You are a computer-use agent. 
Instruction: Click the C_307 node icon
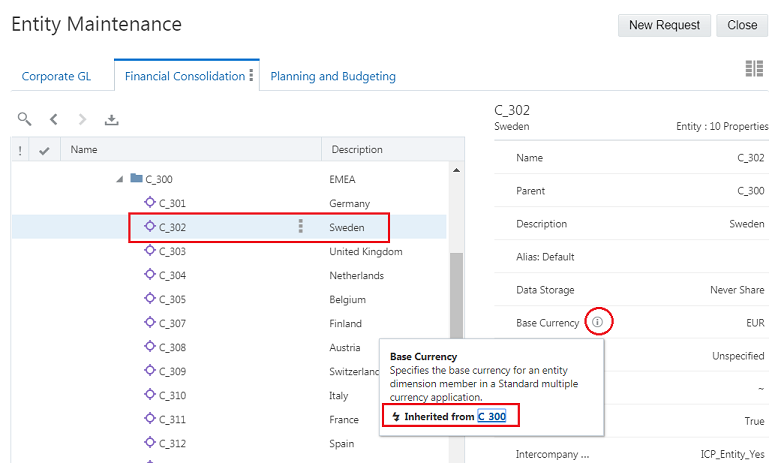coord(150,322)
